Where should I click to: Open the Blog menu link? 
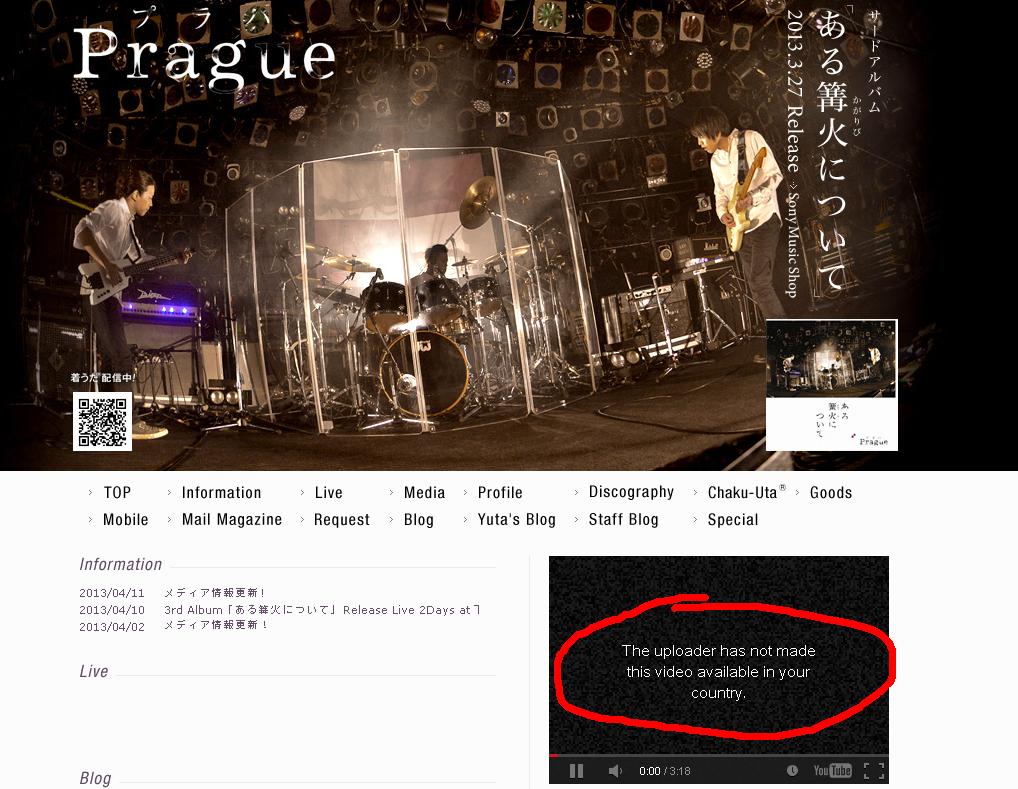(x=419, y=520)
